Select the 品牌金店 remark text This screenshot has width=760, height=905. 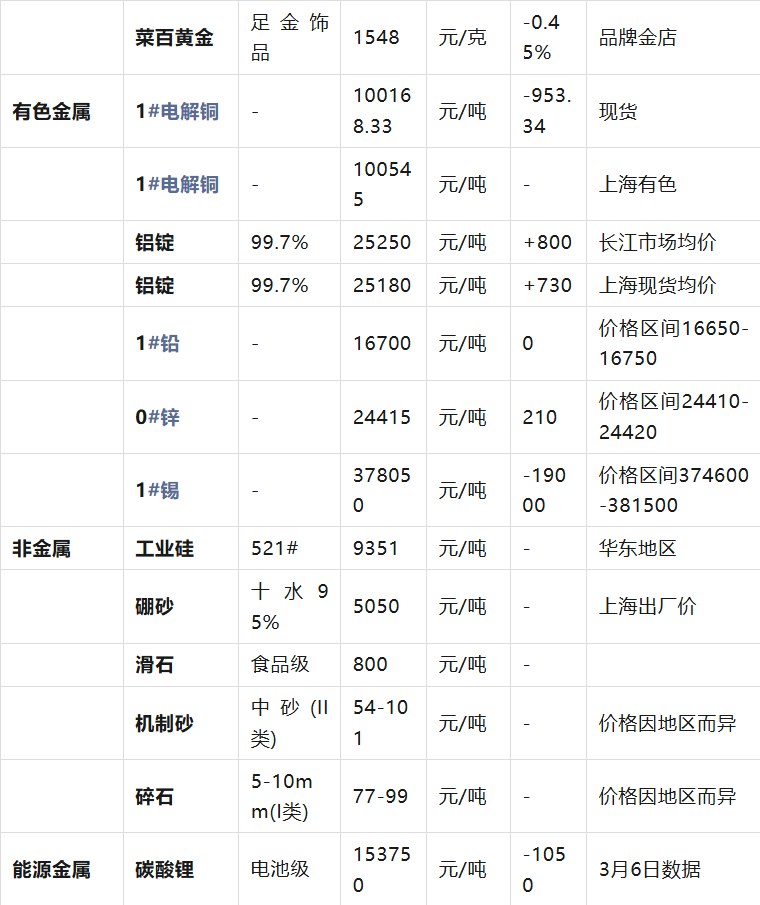637,38
